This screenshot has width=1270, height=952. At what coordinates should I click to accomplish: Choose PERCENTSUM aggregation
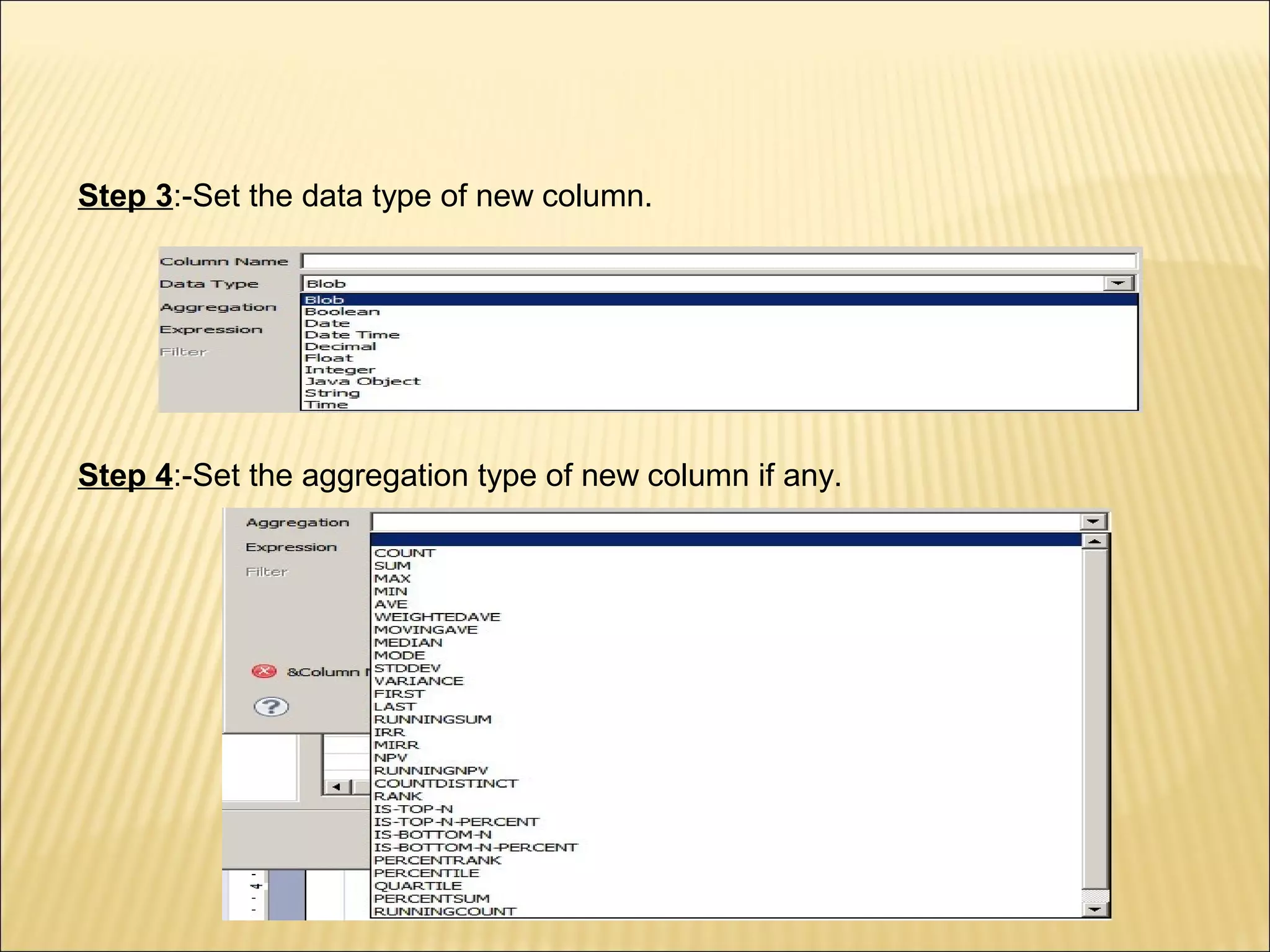[726, 899]
